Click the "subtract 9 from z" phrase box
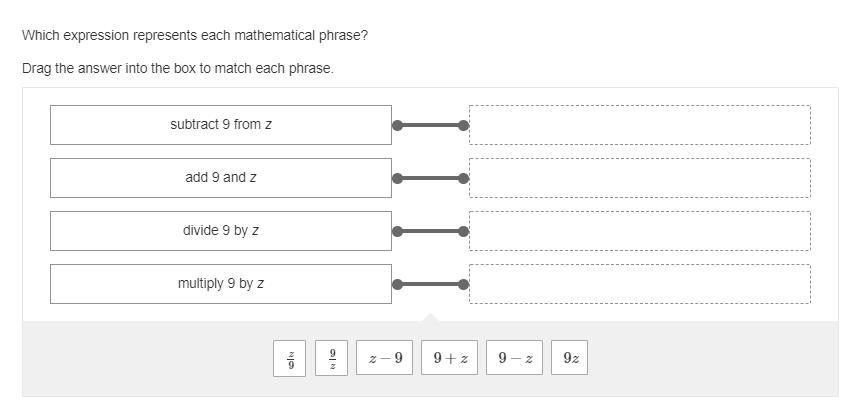The image size is (862, 410). pos(221,125)
